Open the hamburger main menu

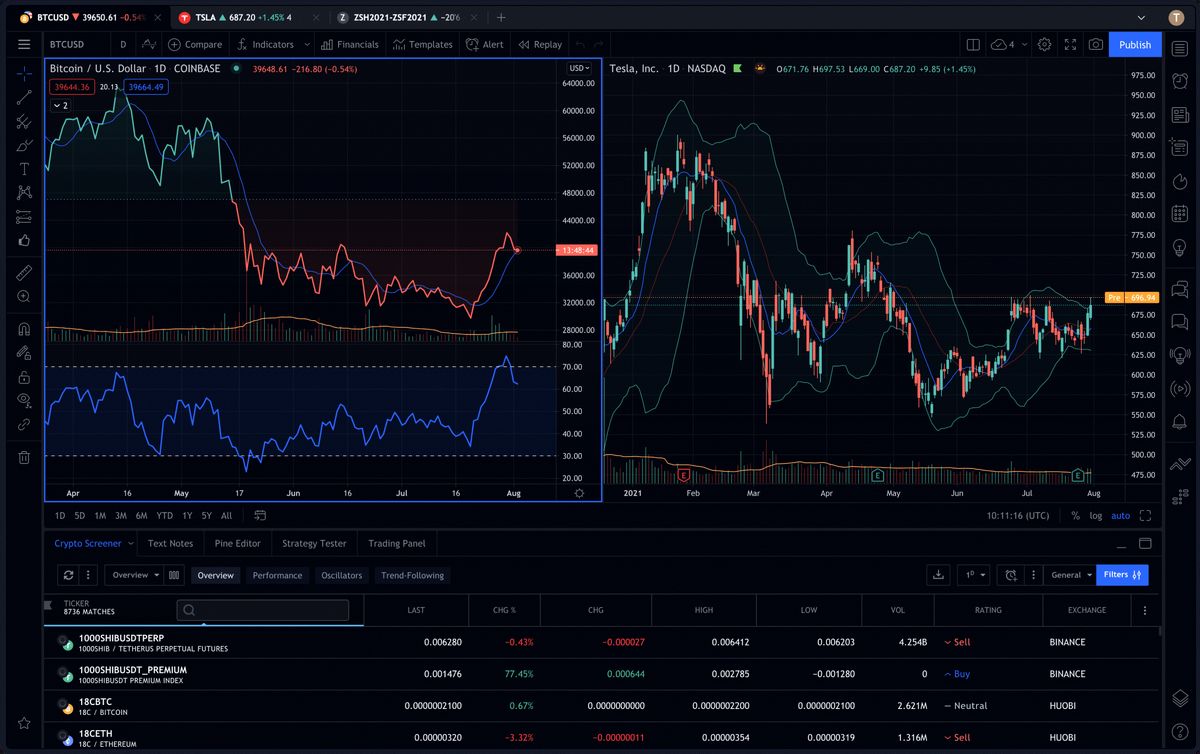(x=24, y=44)
